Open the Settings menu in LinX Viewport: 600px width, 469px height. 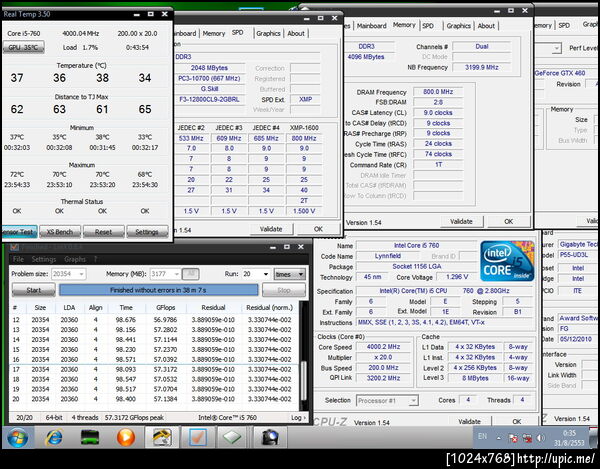coord(44,259)
